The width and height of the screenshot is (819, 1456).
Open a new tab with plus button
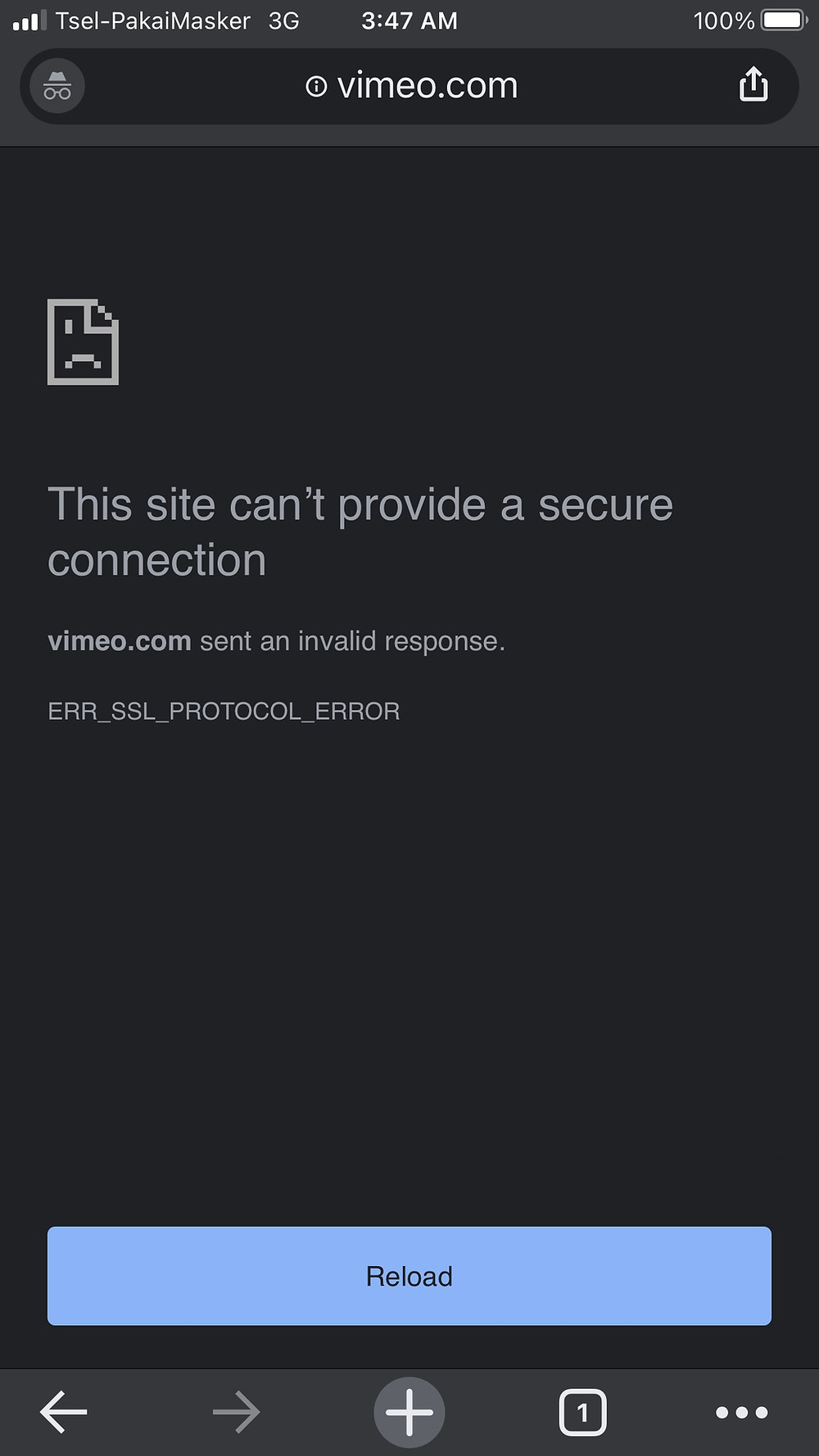click(x=409, y=1412)
